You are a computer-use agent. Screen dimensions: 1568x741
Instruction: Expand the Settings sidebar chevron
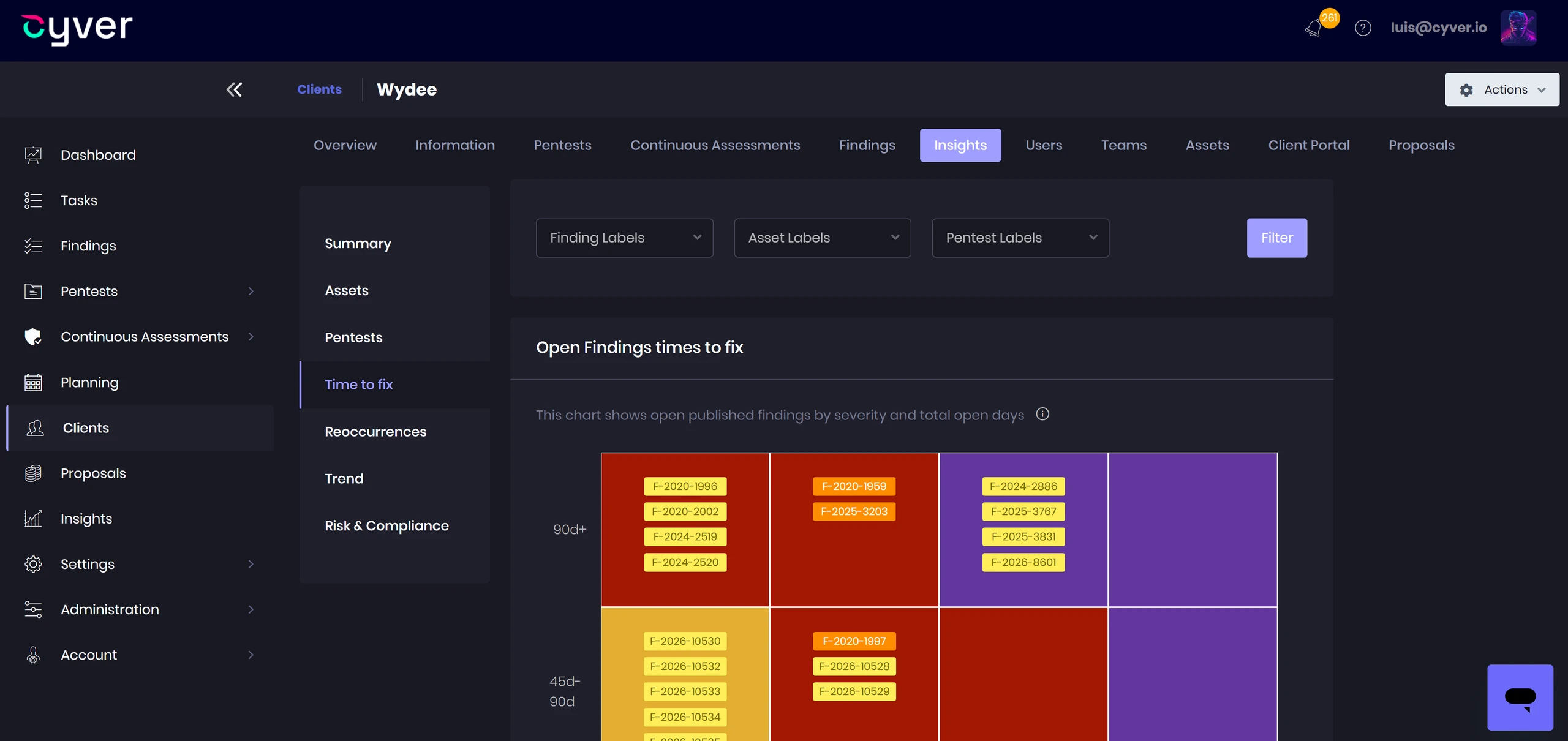point(251,564)
